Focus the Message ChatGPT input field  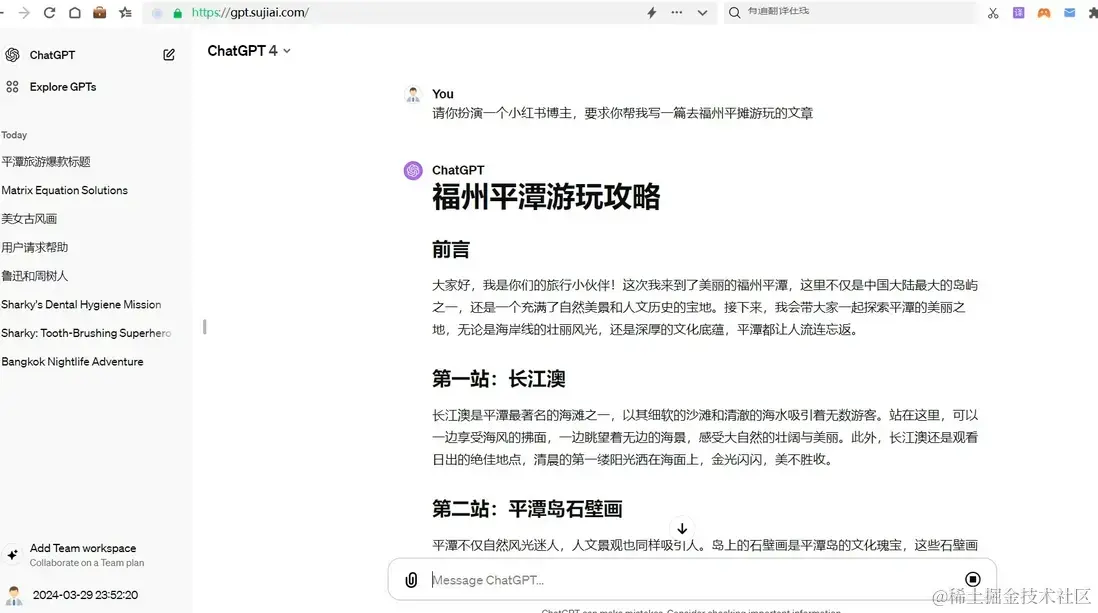[693, 579]
